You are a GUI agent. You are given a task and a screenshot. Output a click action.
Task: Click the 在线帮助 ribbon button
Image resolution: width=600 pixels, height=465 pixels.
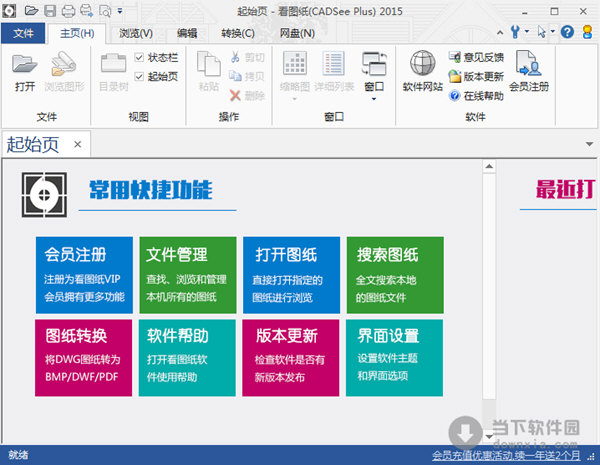tap(476, 96)
